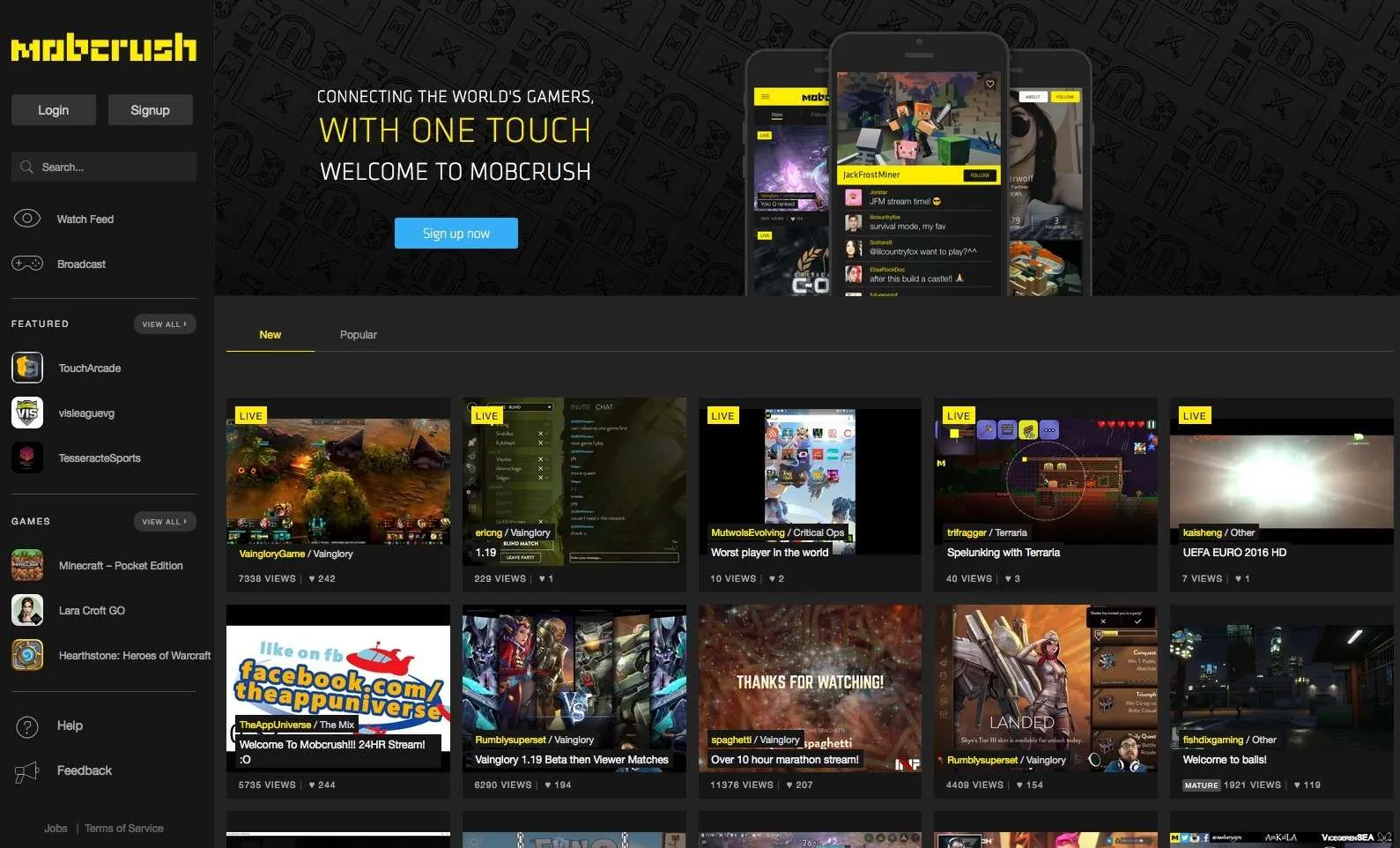This screenshot has width=1400, height=848.
Task: Click the '6290 VIEWS' count text
Action: [x=503, y=785]
